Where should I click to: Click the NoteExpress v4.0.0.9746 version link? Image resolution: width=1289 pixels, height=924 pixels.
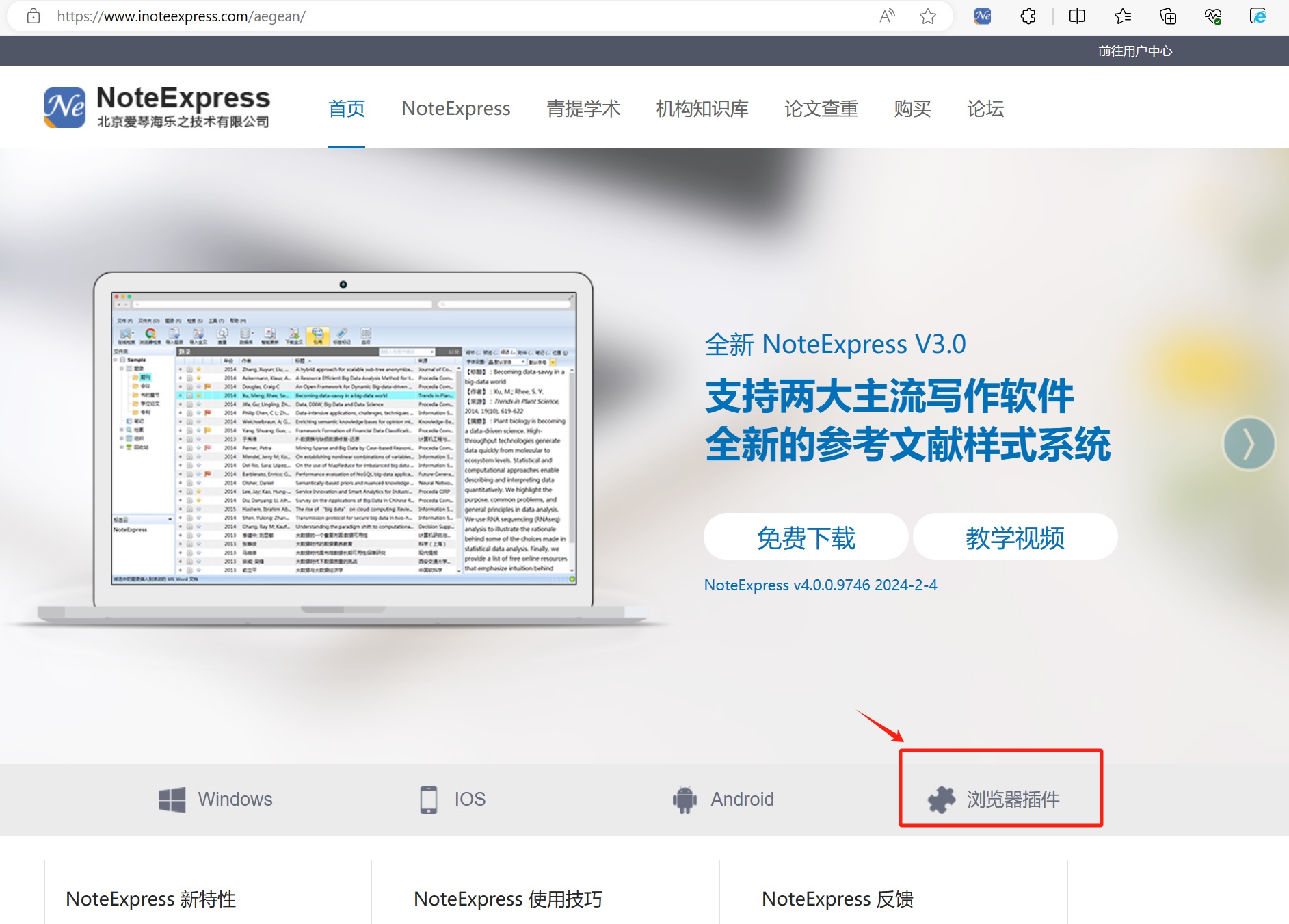(821, 585)
